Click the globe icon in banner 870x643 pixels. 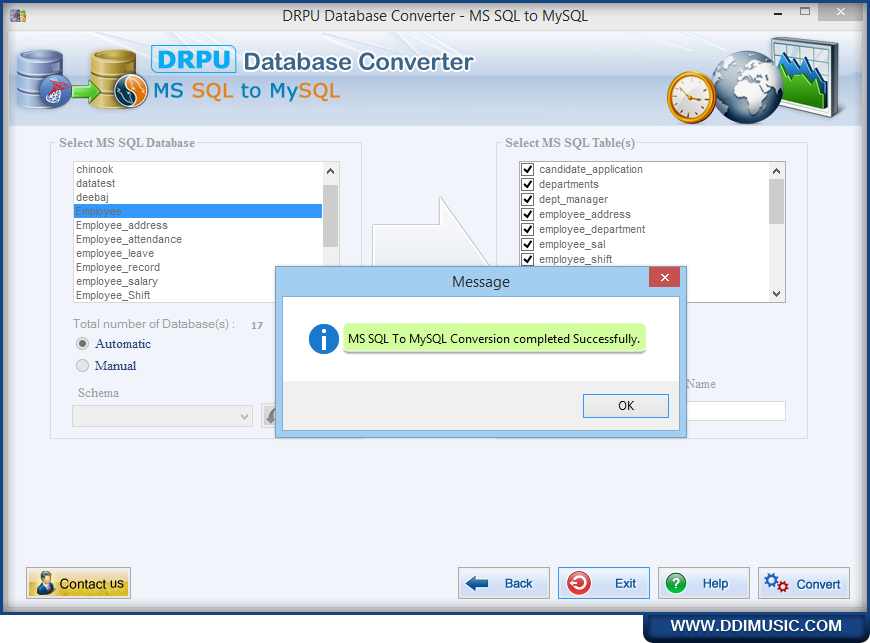pyautogui.click(x=747, y=87)
